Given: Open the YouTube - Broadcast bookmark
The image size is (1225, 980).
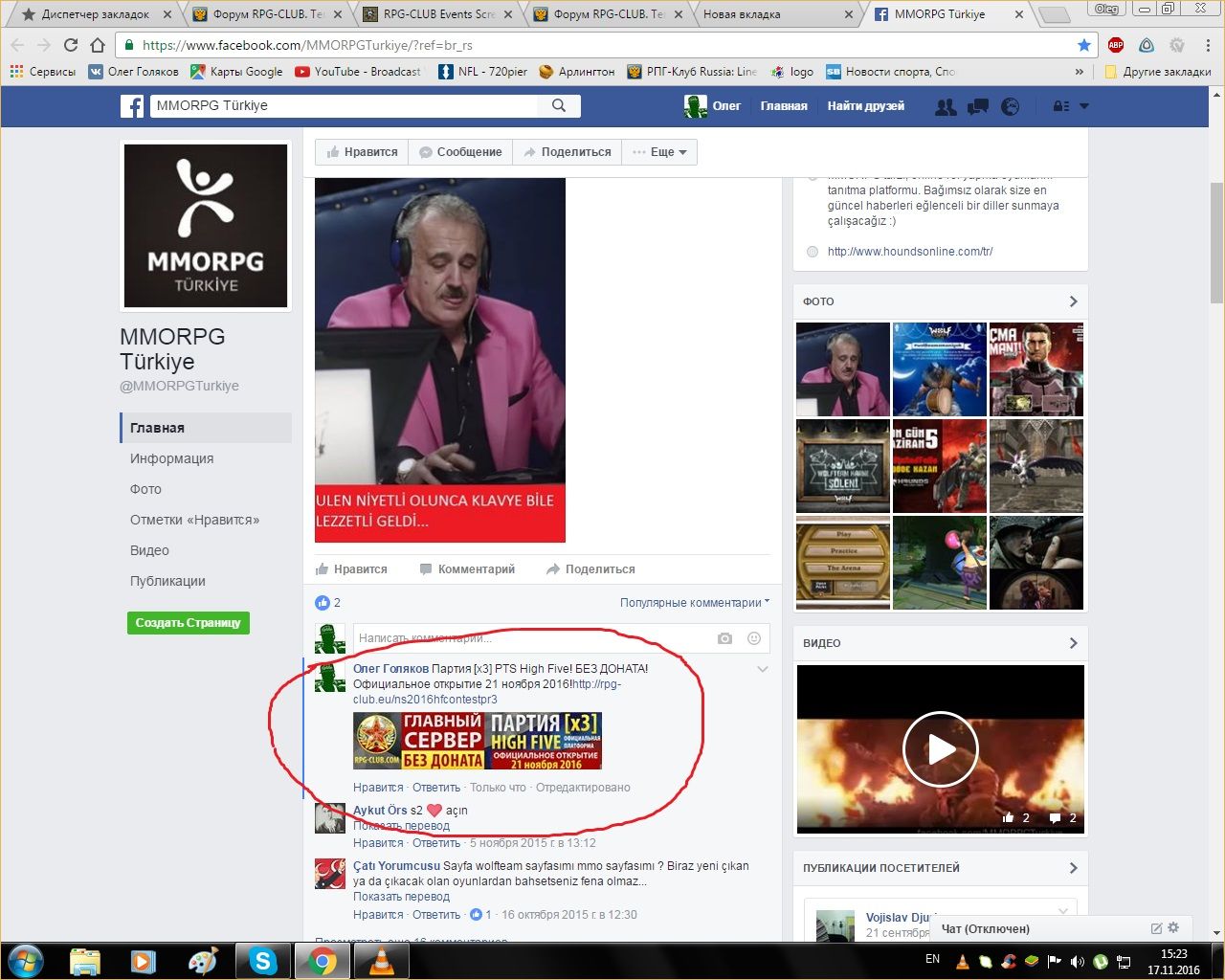Looking at the screenshot, I should [358, 72].
